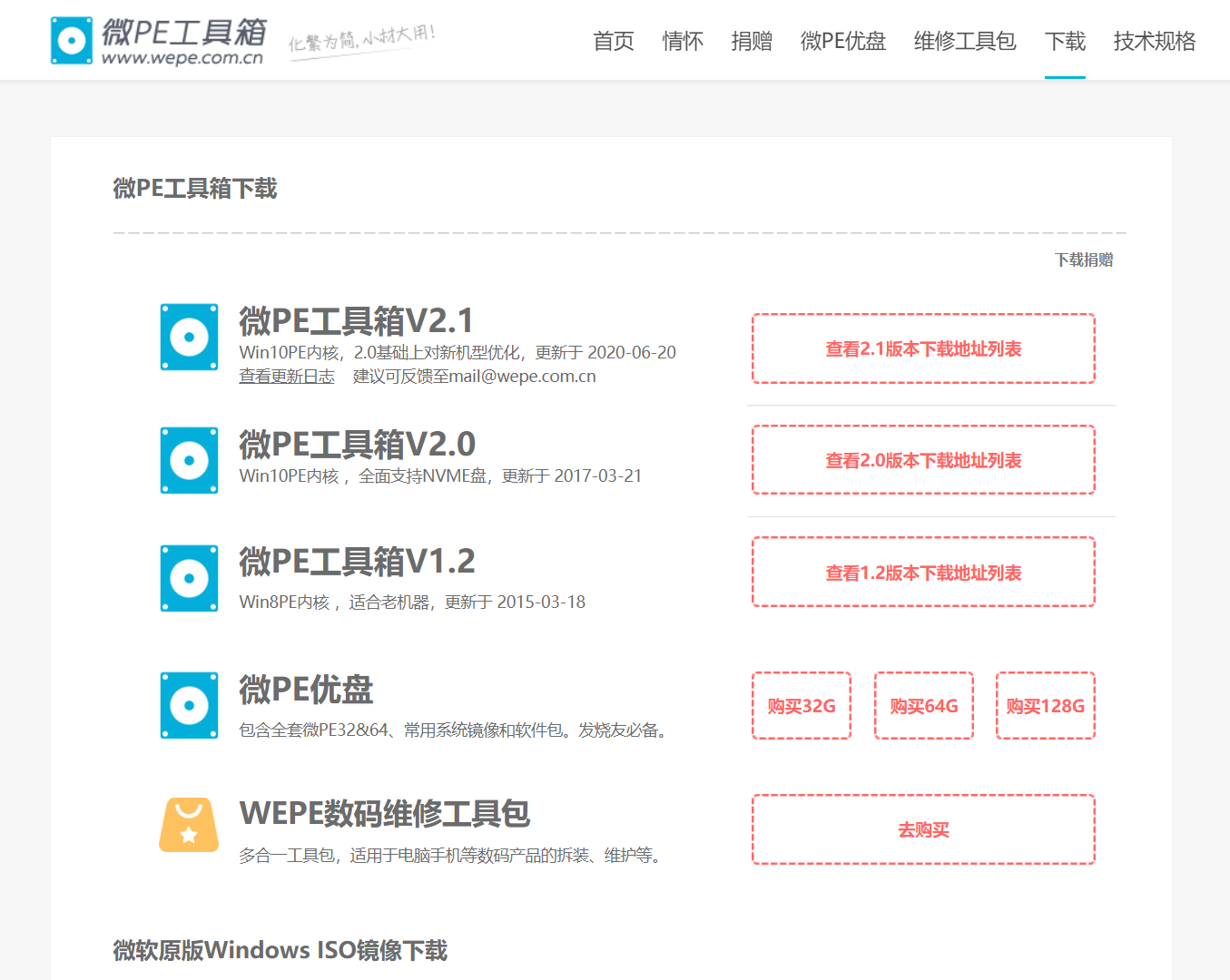Image resolution: width=1230 pixels, height=980 pixels.
Task: Click the 微PE优盘 disc icon
Action: click(189, 705)
